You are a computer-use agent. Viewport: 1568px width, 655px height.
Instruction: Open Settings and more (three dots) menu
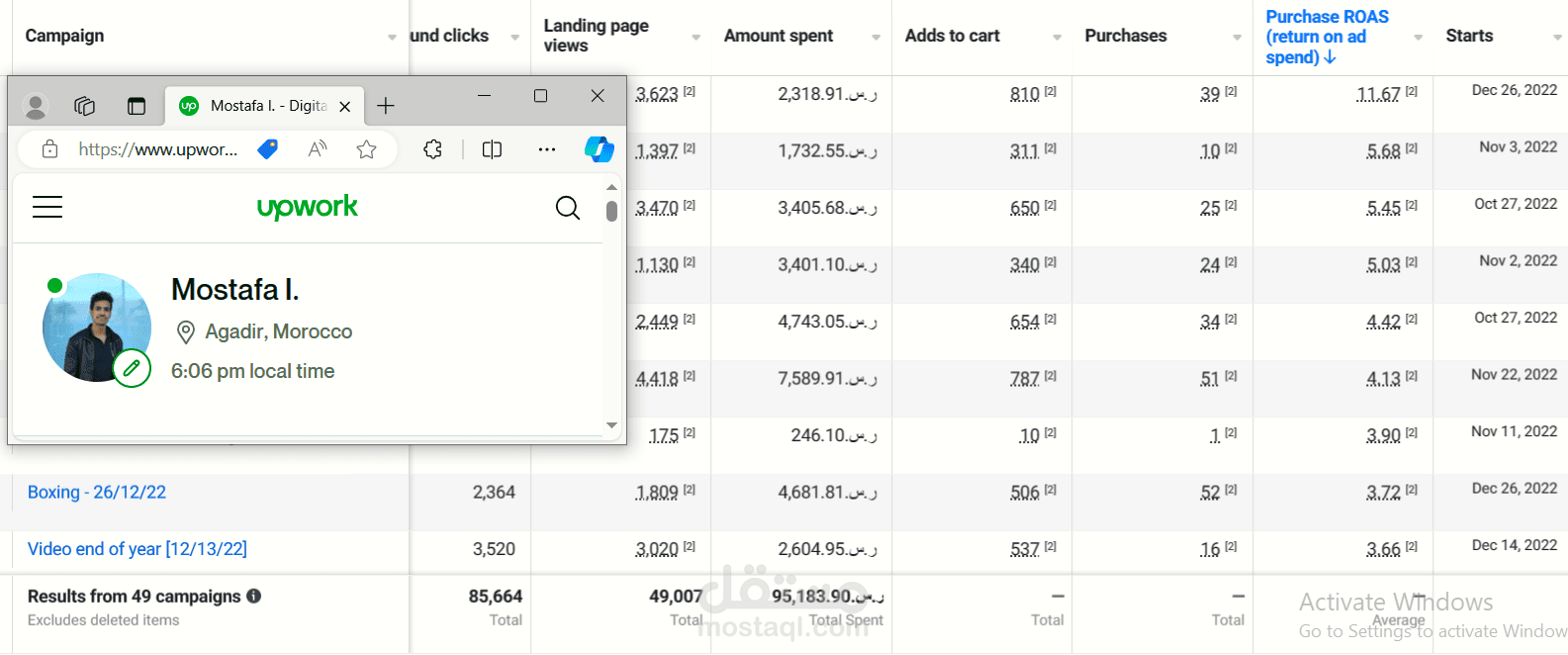click(547, 149)
